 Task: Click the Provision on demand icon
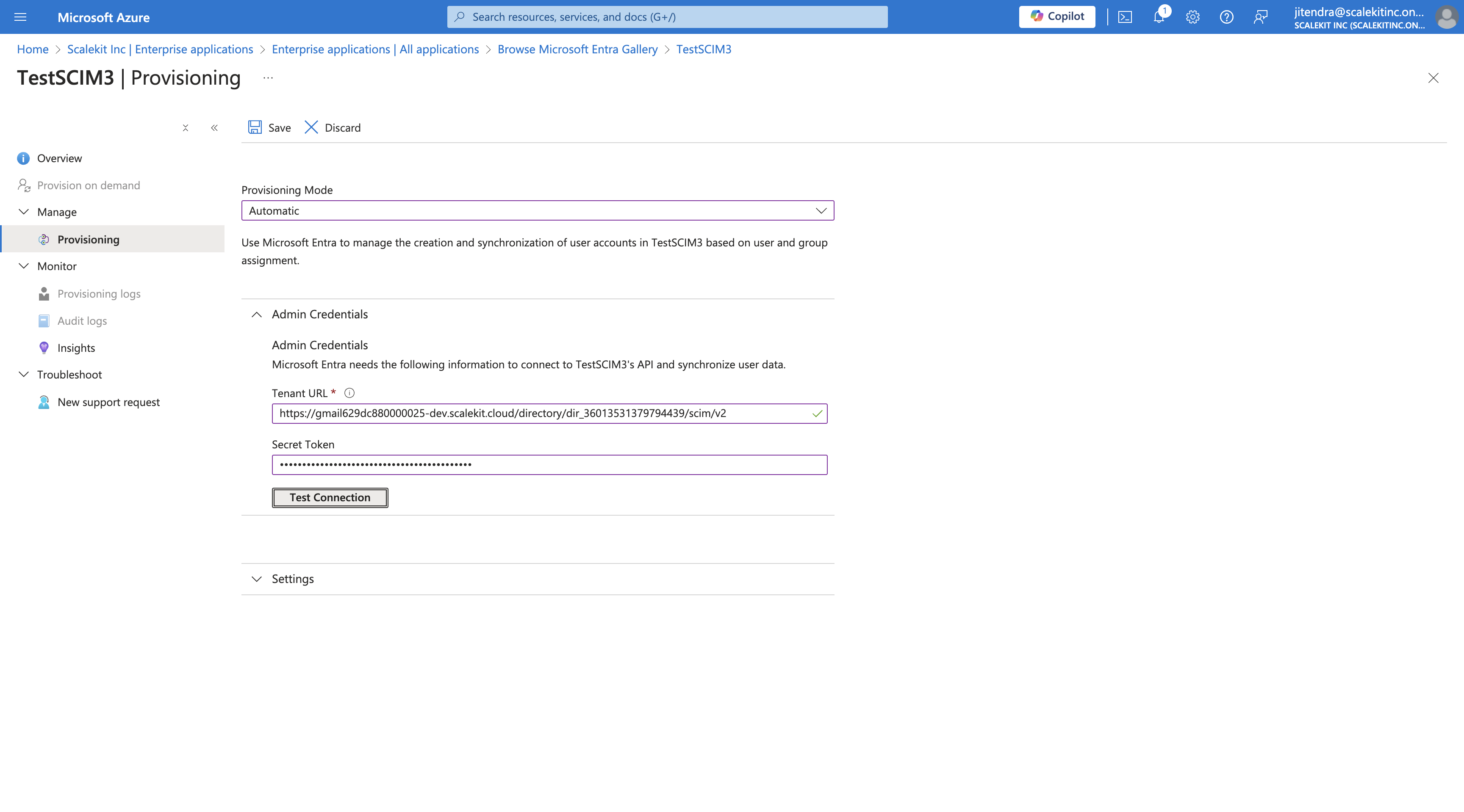[x=23, y=186]
